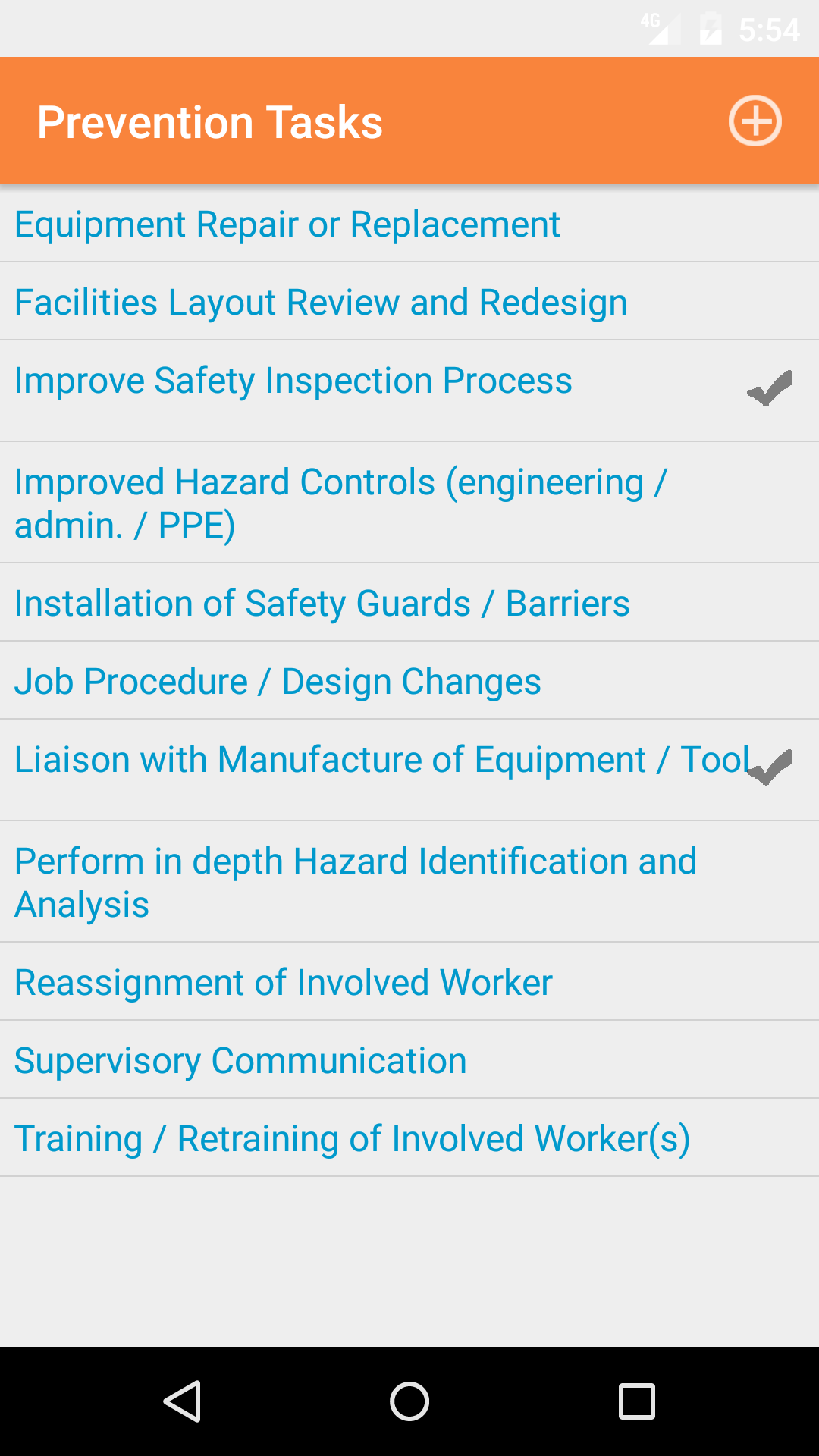Tap the Prevention Tasks header title
The height and width of the screenshot is (1456, 819).
coord(210,122)
